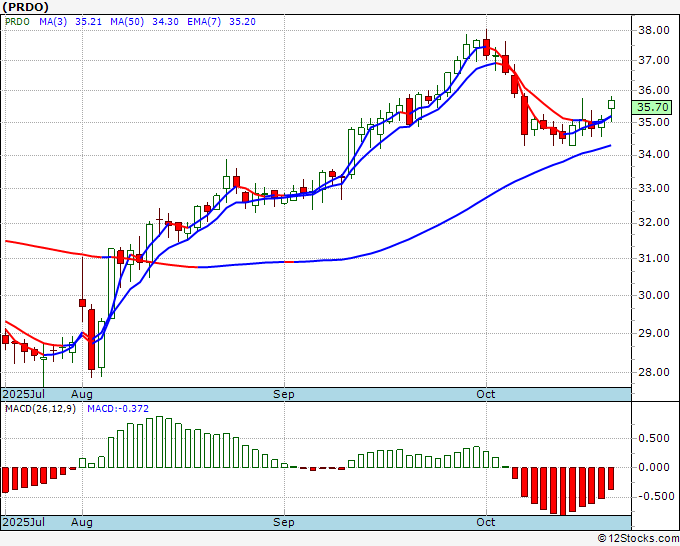Image resolution: width=680 pixels, height=546 pixels.
Task: Click the tall red candlestick in early August
Action: (92, 339)
